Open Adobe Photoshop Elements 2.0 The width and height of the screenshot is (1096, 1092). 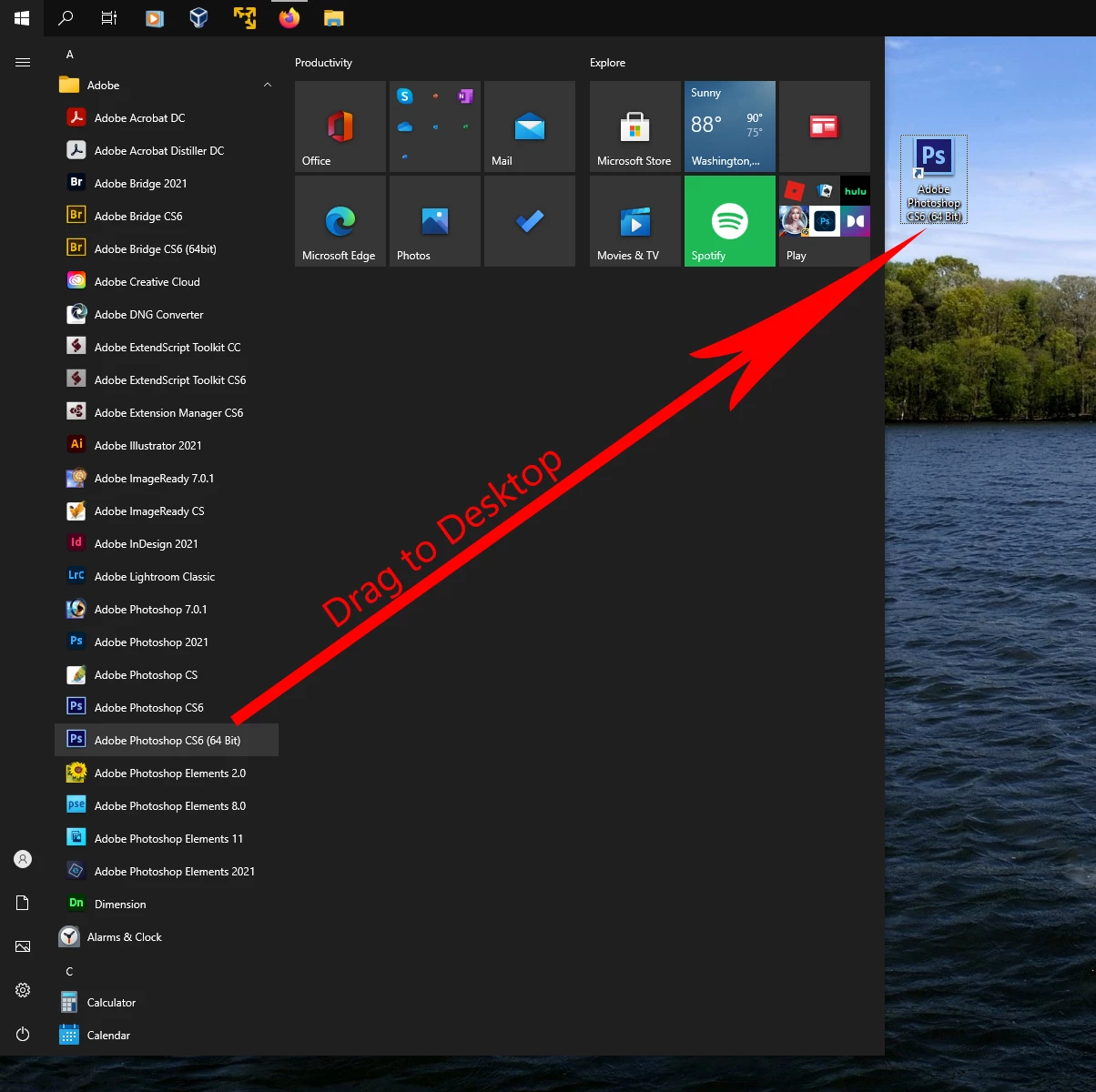coord(167,773)
